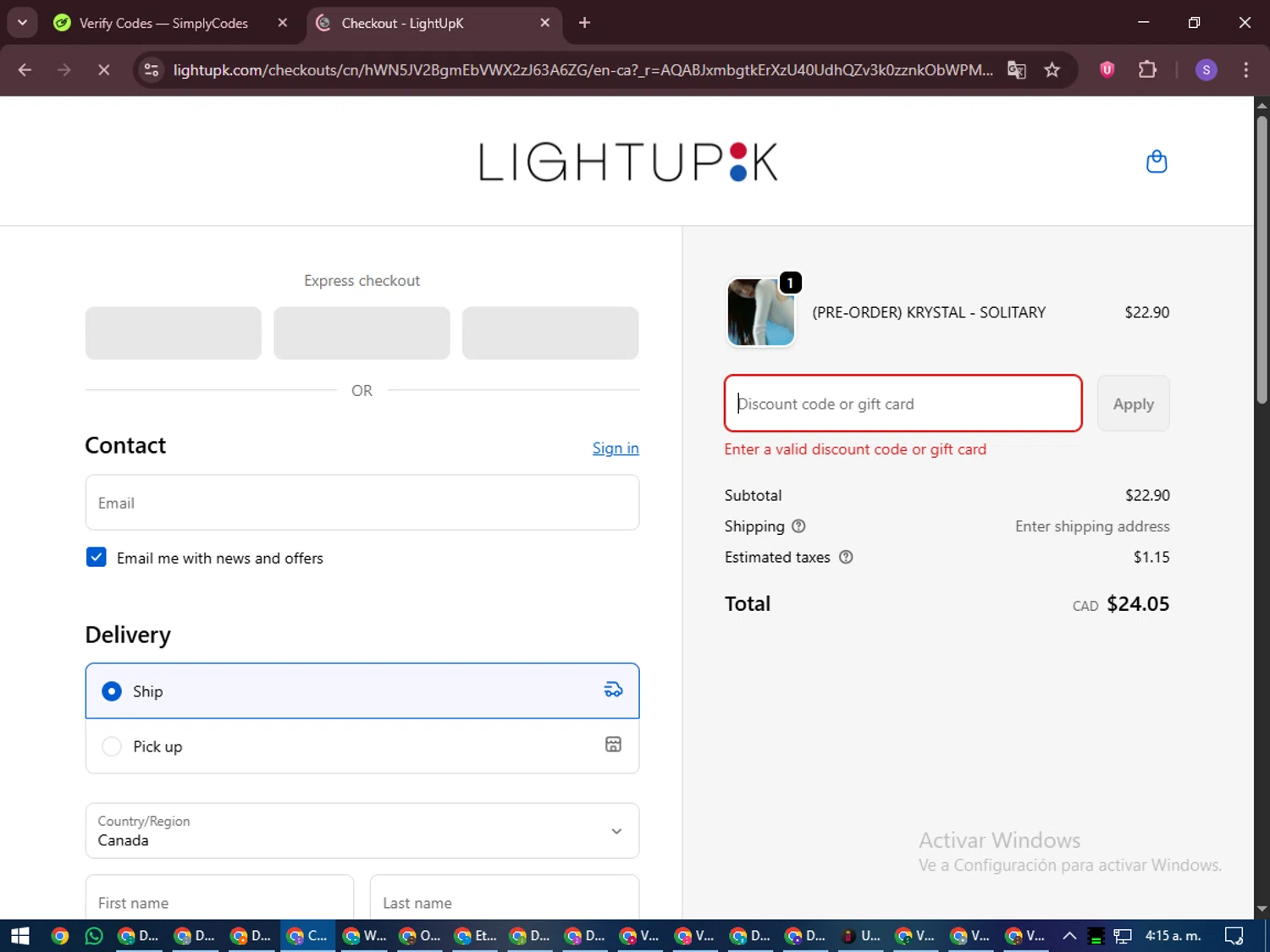Click the network icon in system tray
Image resolution: width=1270 pixels, height=952 pixels.
[1123, 936]
